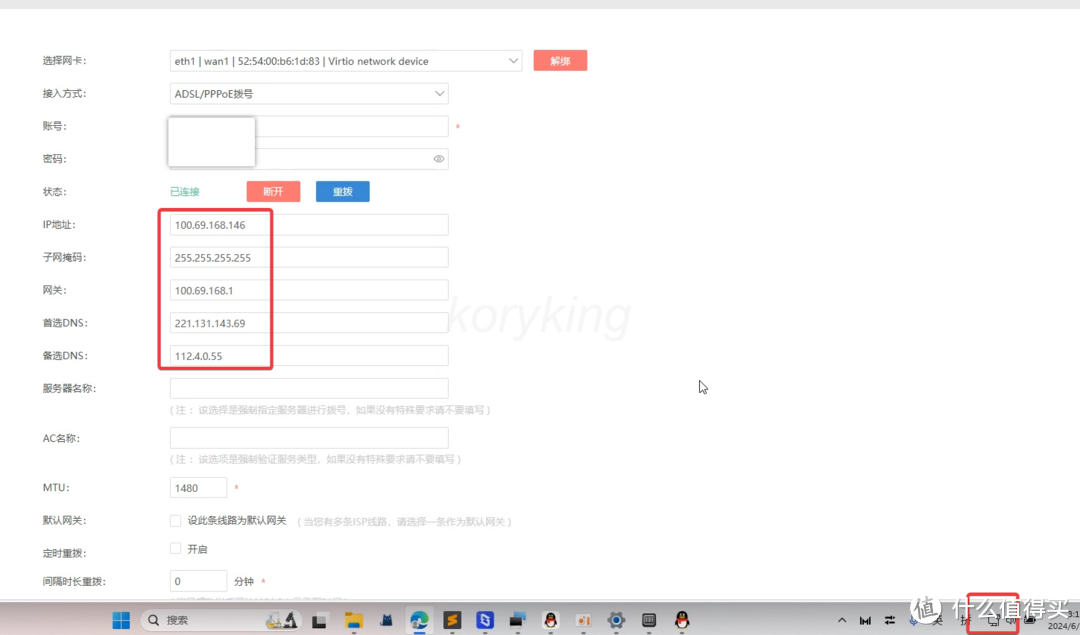Open the Task View taskbar icon
The image size is (1080, 635).
(320, 620)
